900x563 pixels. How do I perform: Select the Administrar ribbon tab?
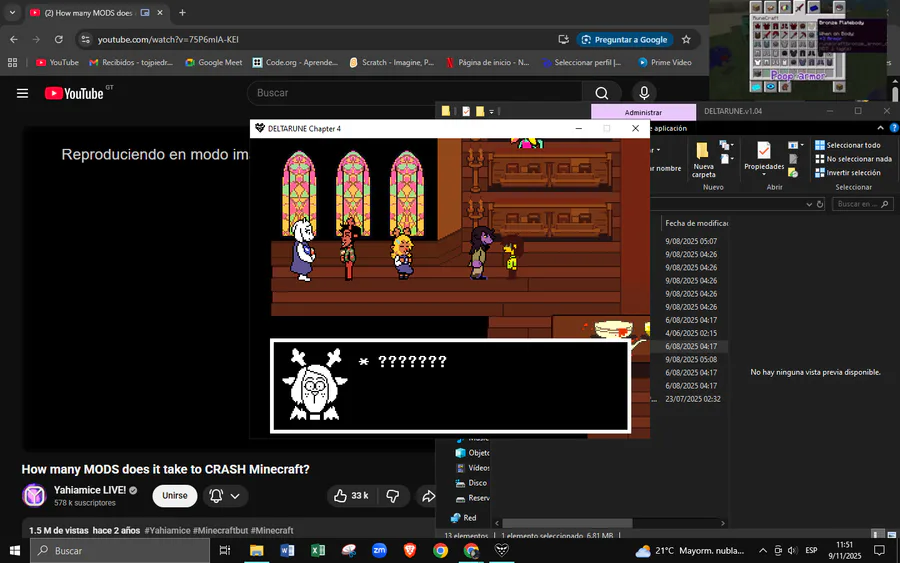[x=643, y=112]
